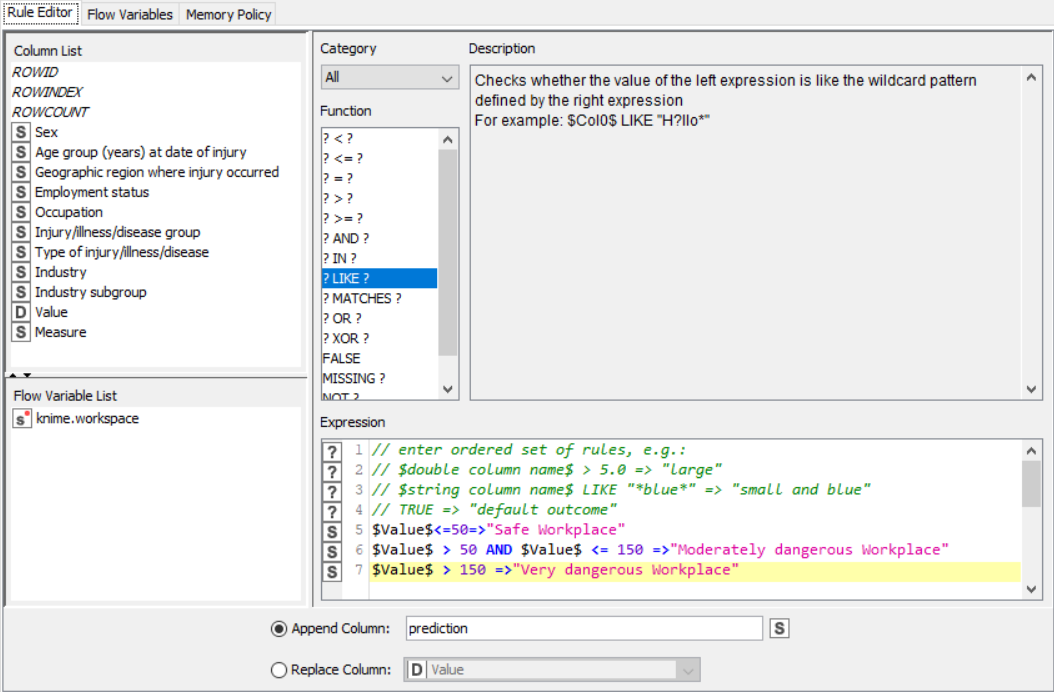Select the Employment status column name
Screen dimensions: 1054x692
(92, 192)
